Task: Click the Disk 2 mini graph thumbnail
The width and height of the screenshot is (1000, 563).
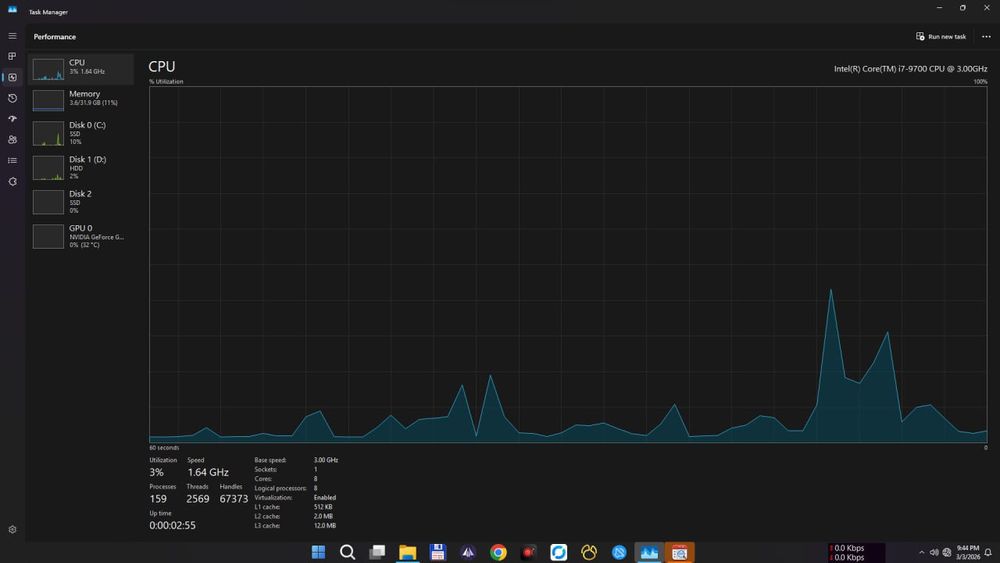Action: point(48,202)
